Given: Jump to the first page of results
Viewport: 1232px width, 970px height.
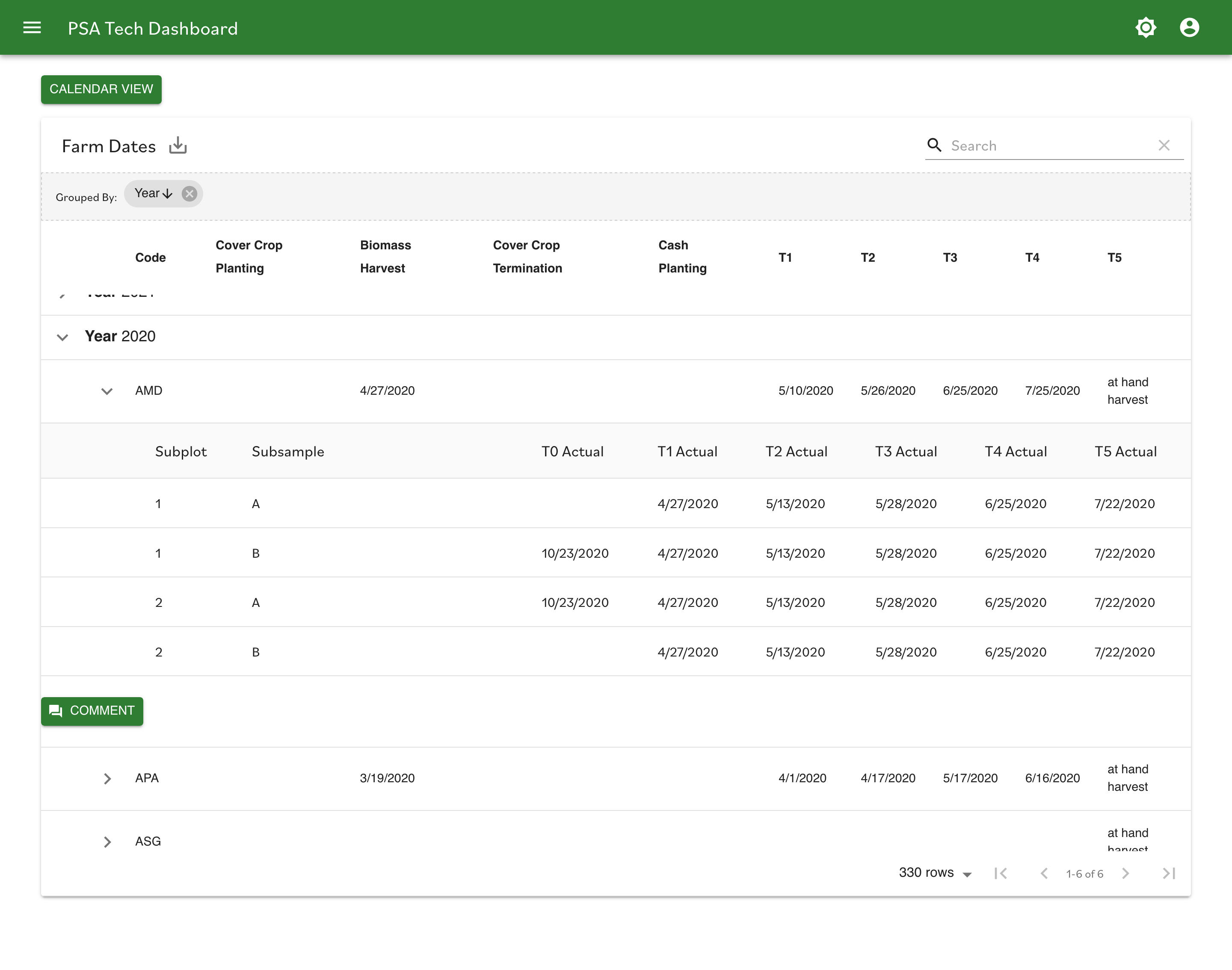Looking at the screenshot, I should pyautogui.click(x=1001, y=873).
